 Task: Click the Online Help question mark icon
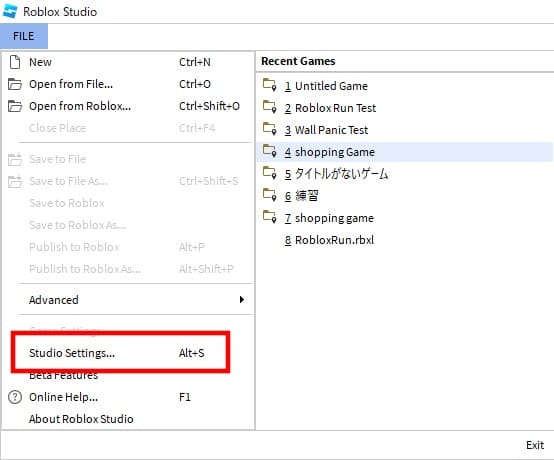pyautogui.click(x=15, y=397)
